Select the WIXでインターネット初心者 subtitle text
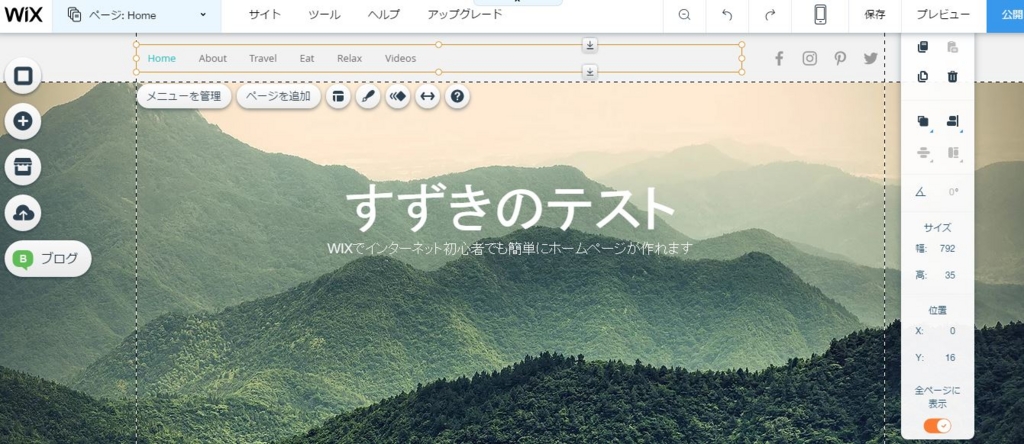Viewport: 1024px width, 444px height. [x=509, y=248]
